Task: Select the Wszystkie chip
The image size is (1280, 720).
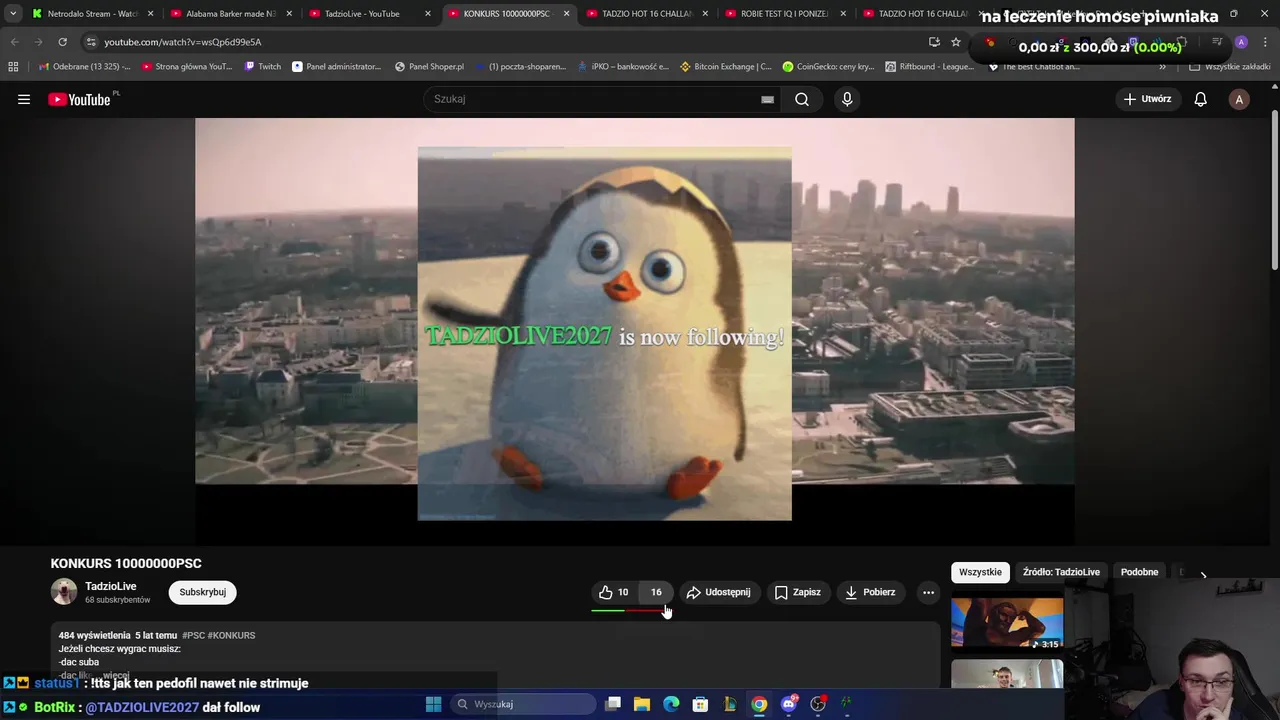Action: pyautogui.click(x=980, y=572)
